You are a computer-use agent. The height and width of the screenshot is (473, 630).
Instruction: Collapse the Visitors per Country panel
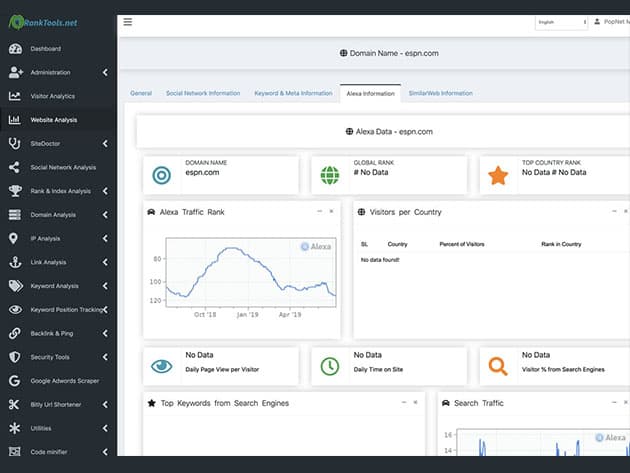(x=612, y=211)
